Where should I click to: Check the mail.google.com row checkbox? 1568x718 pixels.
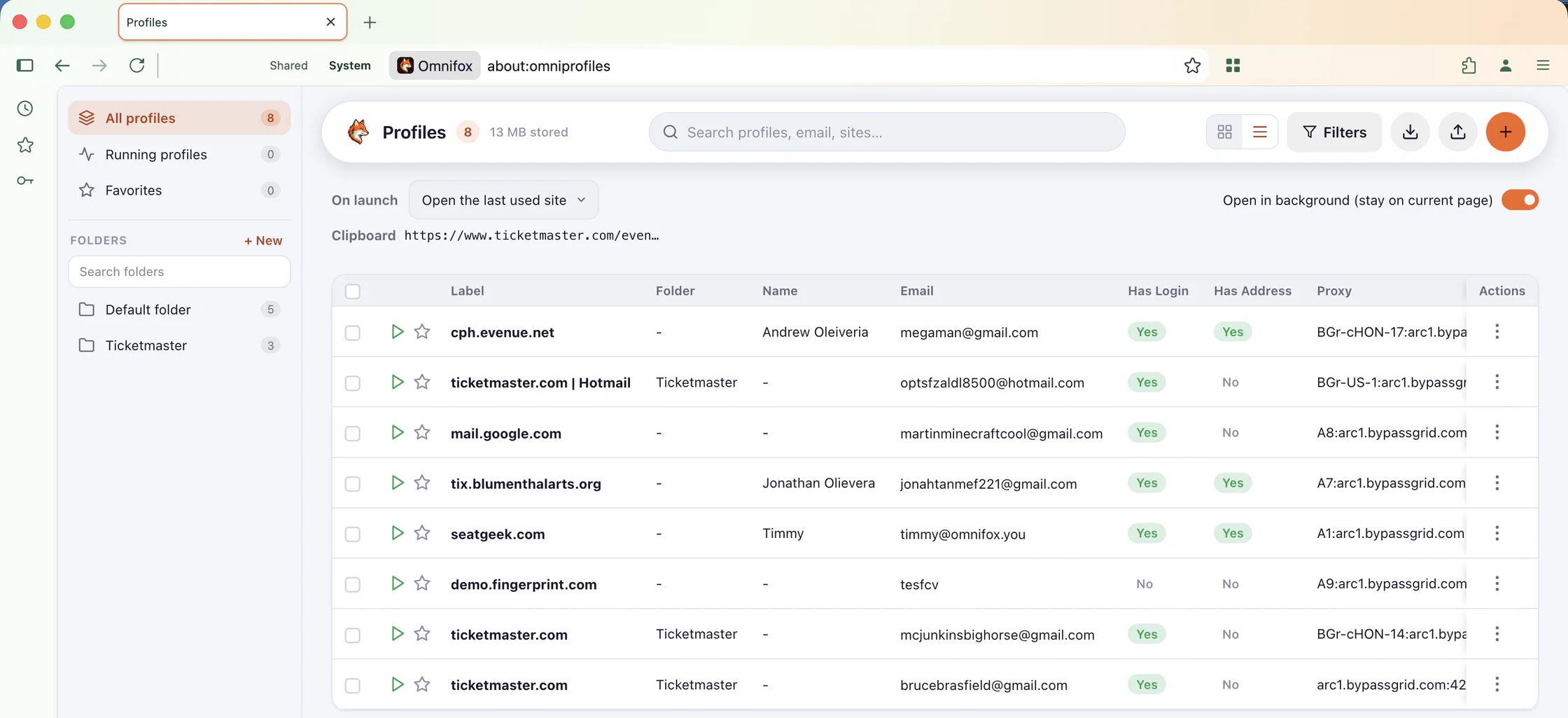353,433
